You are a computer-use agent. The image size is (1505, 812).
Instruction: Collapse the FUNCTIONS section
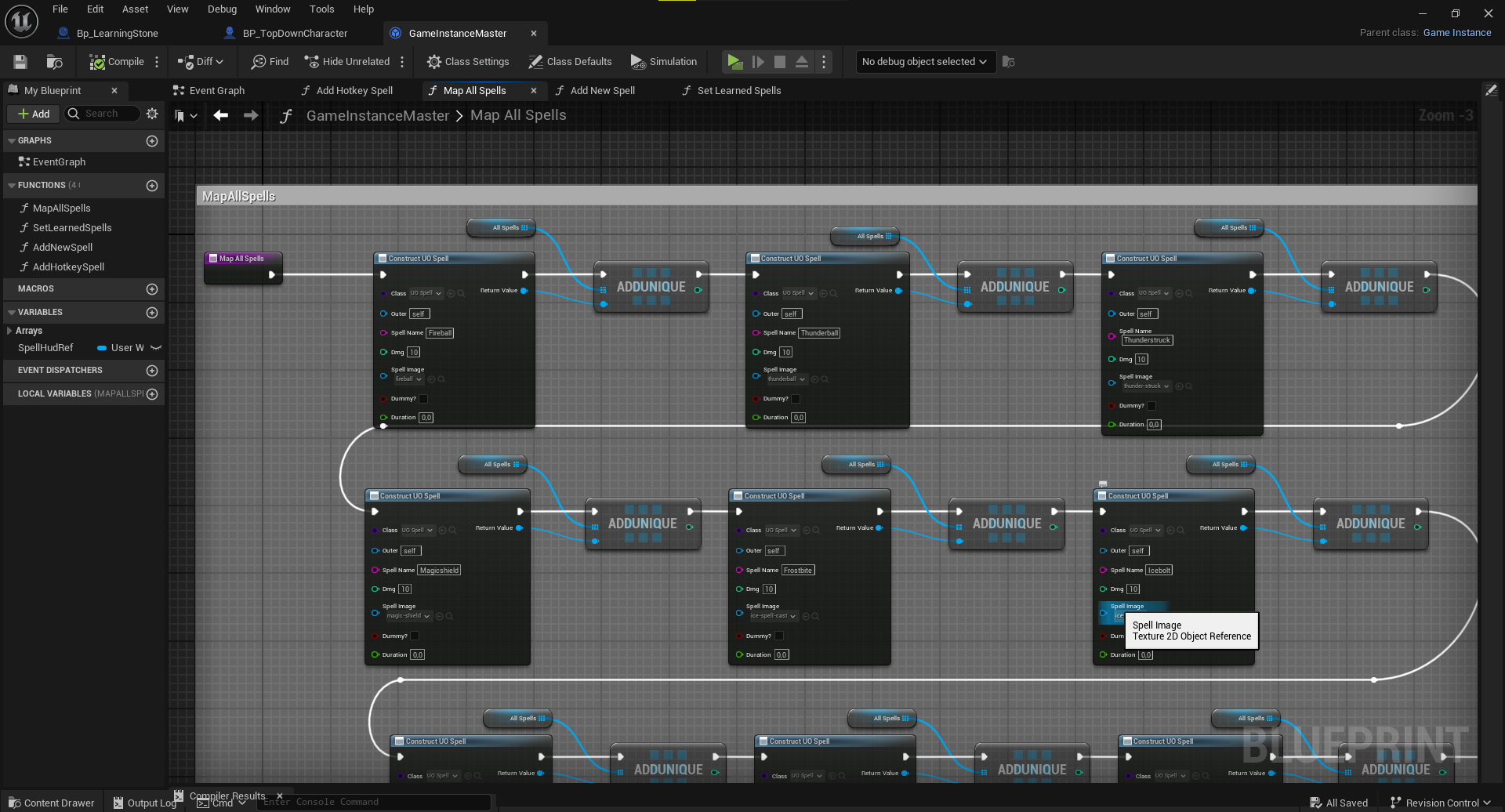tap(12, 186)
